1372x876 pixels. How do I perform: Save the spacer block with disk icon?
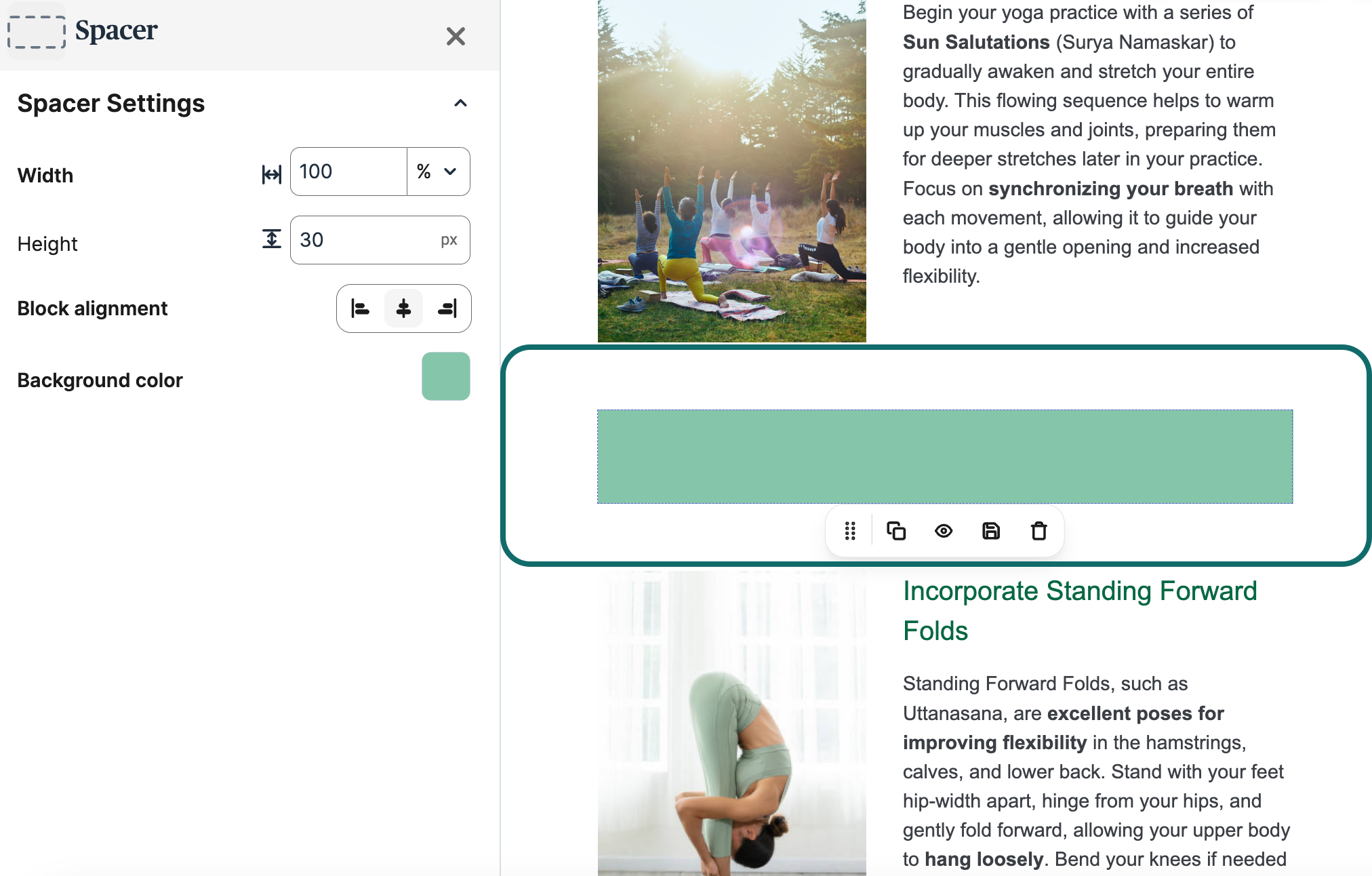(x=991, y=531)
